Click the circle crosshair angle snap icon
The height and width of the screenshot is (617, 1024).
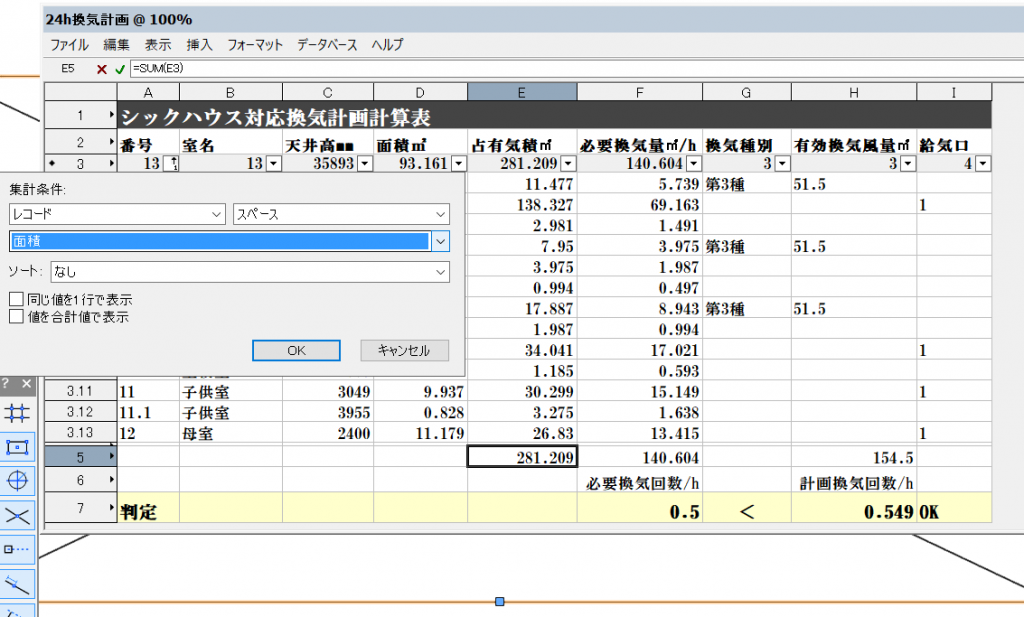19,481
